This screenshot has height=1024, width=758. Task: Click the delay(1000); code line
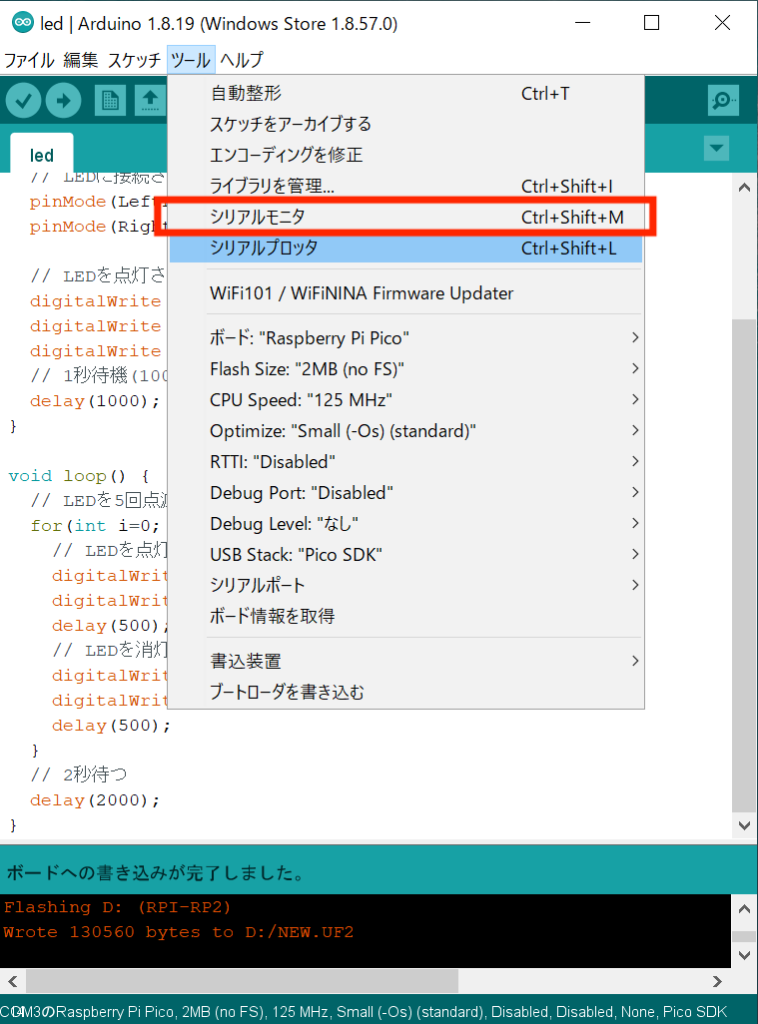[95, 400]
